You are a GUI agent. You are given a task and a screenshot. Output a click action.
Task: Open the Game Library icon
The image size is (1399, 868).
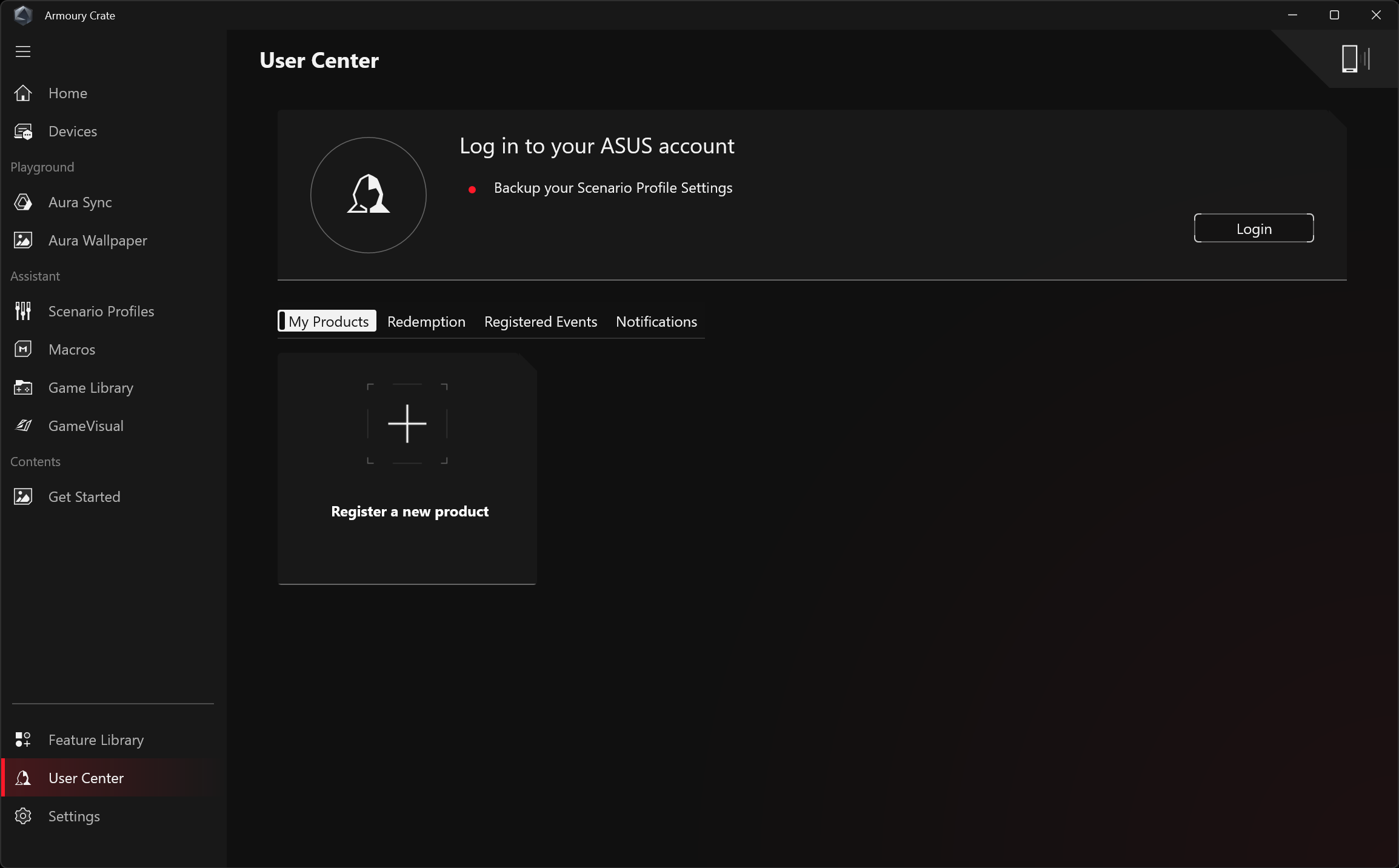coord(23,388)
